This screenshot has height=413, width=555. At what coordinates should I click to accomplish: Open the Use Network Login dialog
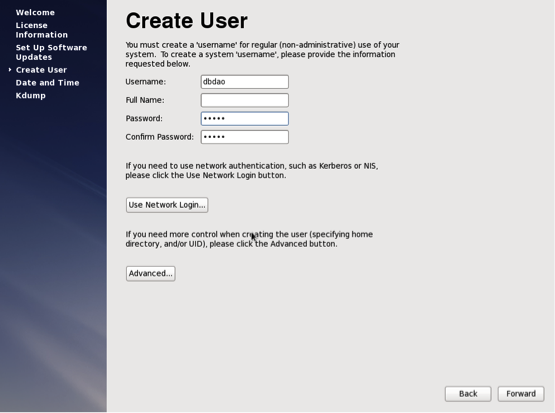[x=167, y=205]
